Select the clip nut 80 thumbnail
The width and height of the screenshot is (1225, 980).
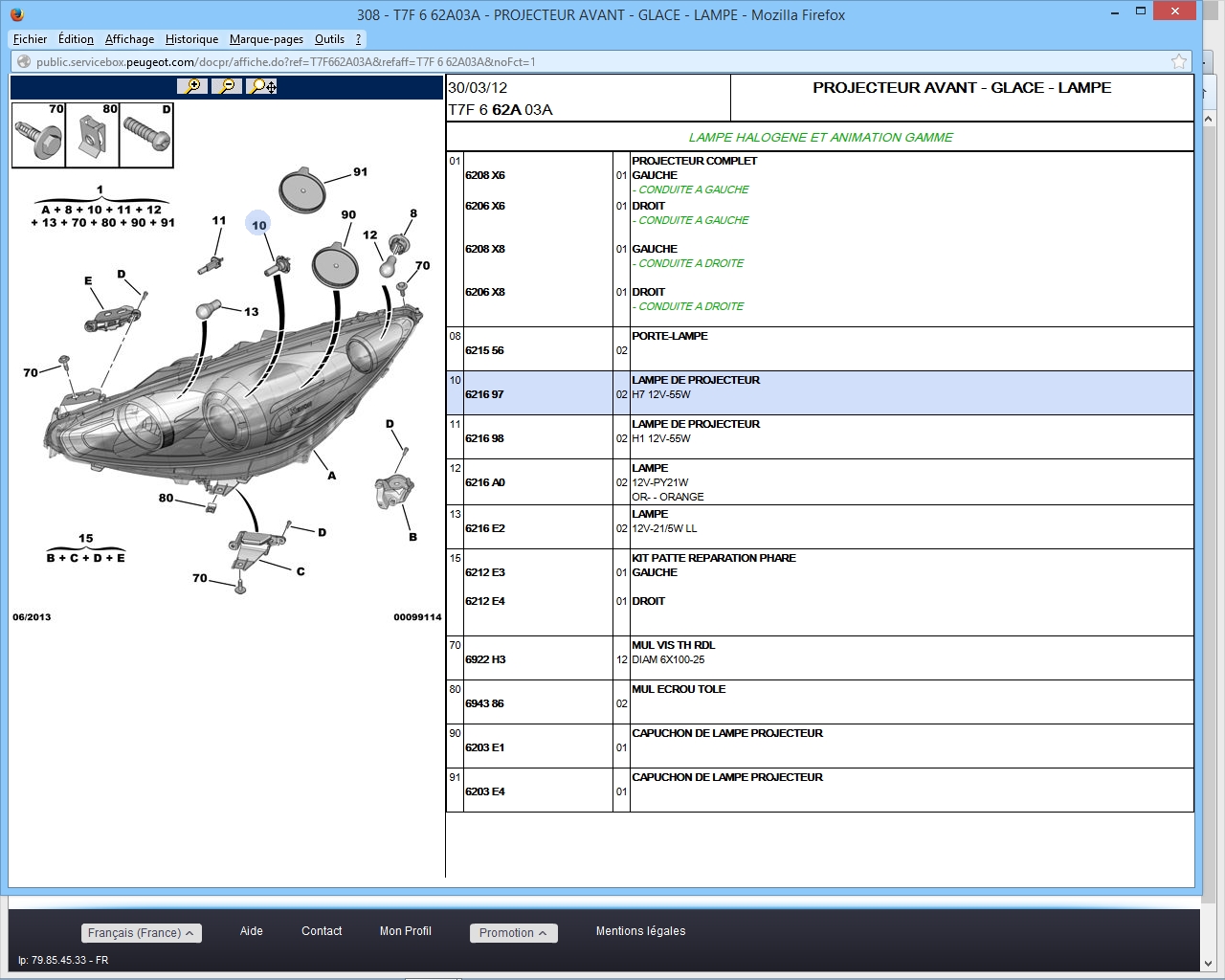(92, 135)
